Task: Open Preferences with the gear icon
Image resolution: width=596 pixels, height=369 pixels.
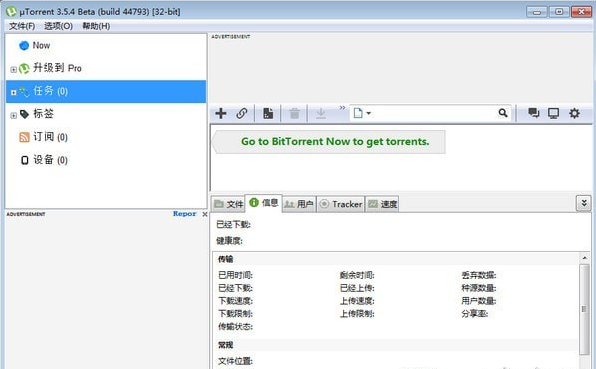Action: click(x=574, y=113)
